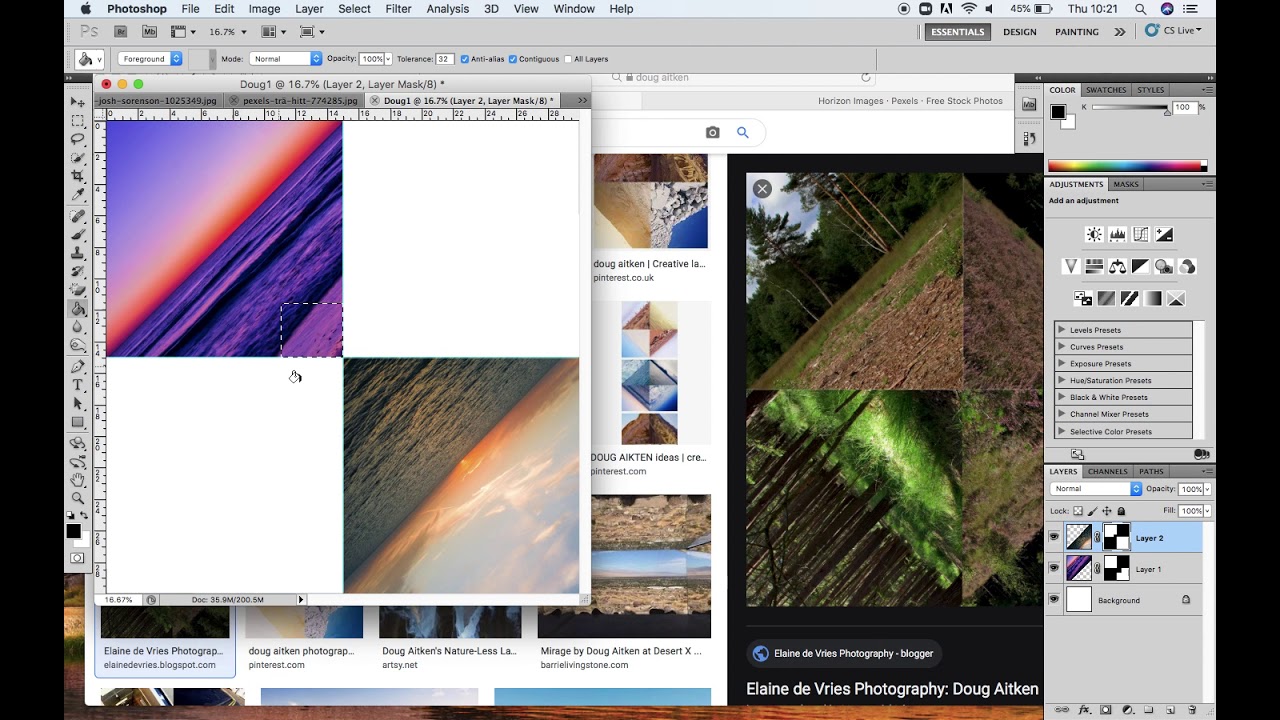Add a Curves adjustment

(1140, 235)
